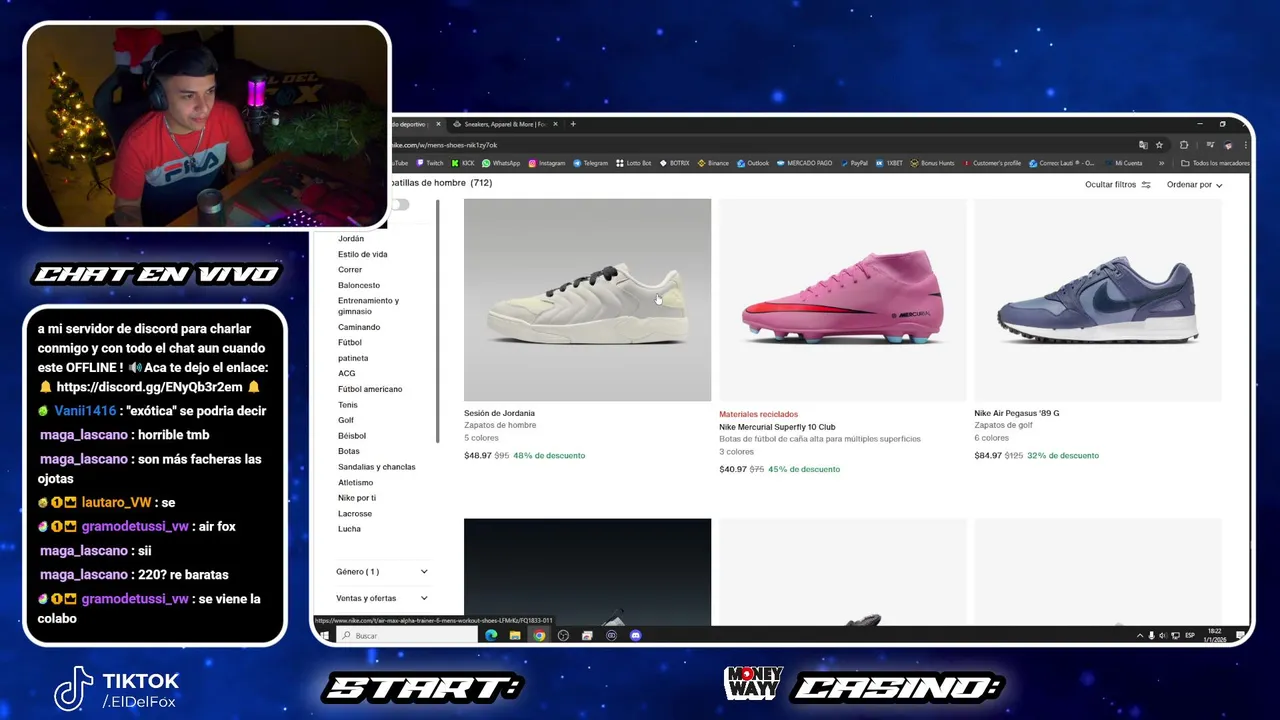
Task: Click the translate page icon in address bar
Action: tap(1143, 145)
